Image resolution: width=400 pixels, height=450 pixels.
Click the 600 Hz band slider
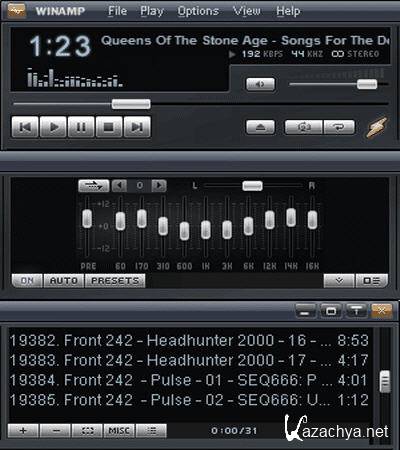(x=184, y=231)
